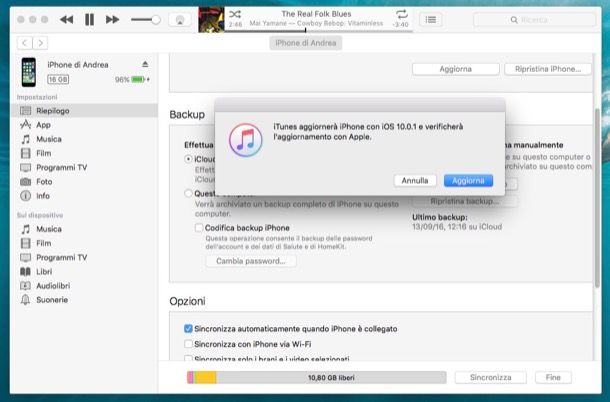Screen dimensions: 610x402
Task: Click the album artwork thumbnail
Action: click(211, 19)
